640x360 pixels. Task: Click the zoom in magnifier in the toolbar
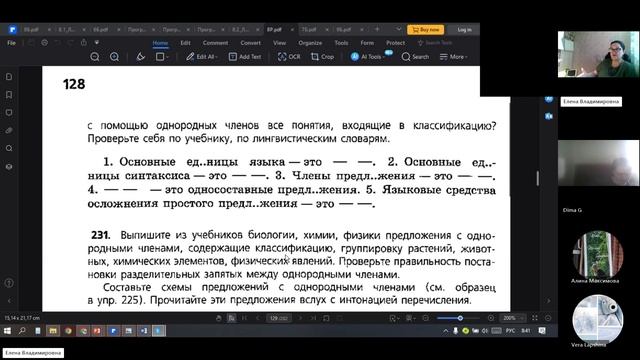click(114, 57)
